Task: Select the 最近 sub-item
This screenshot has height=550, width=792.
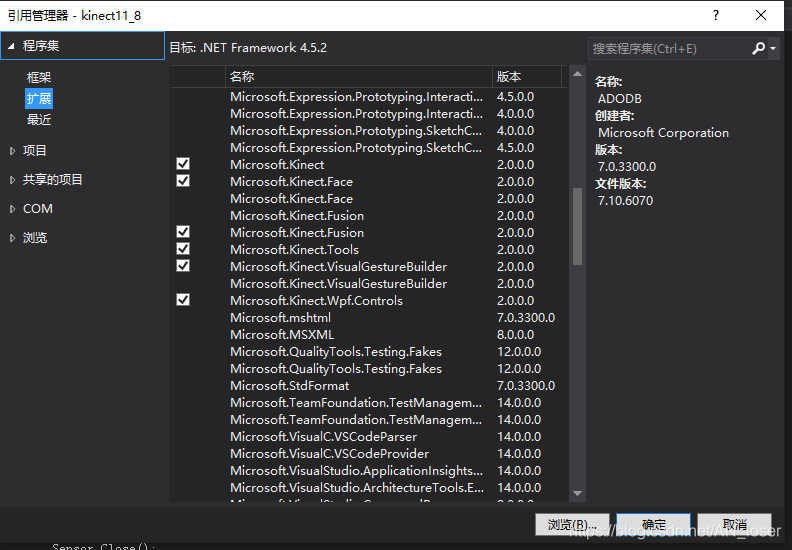Action: coord(39,120)
